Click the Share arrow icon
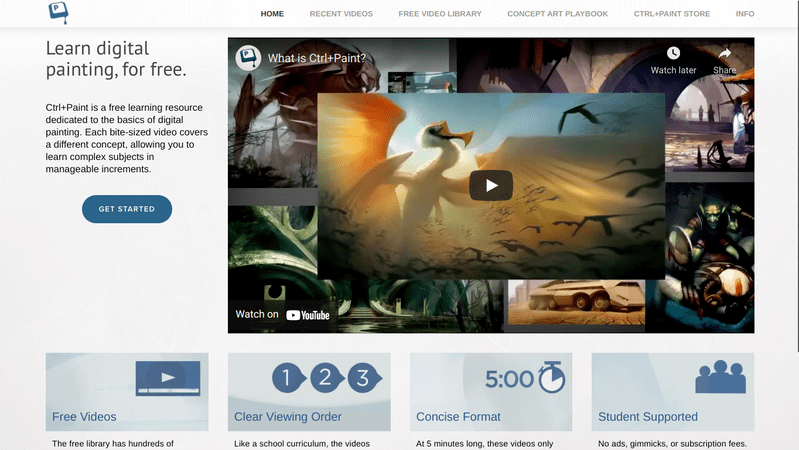Screen dimensions: 799x450 [x=724, y=53]
